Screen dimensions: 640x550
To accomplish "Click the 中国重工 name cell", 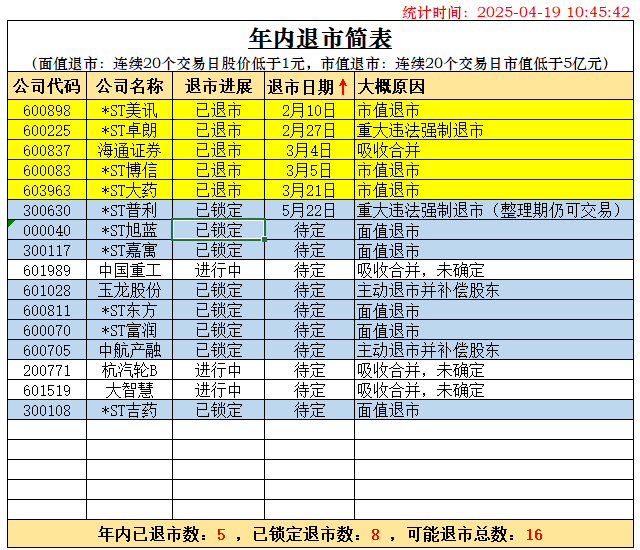I will pos(129,270).
